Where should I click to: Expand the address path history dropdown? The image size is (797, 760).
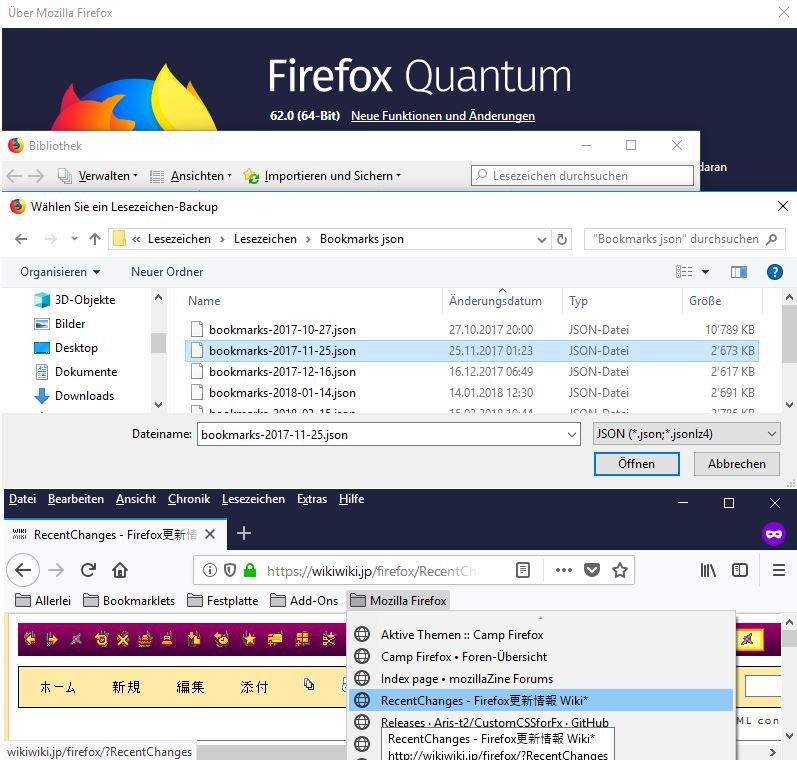542,239
